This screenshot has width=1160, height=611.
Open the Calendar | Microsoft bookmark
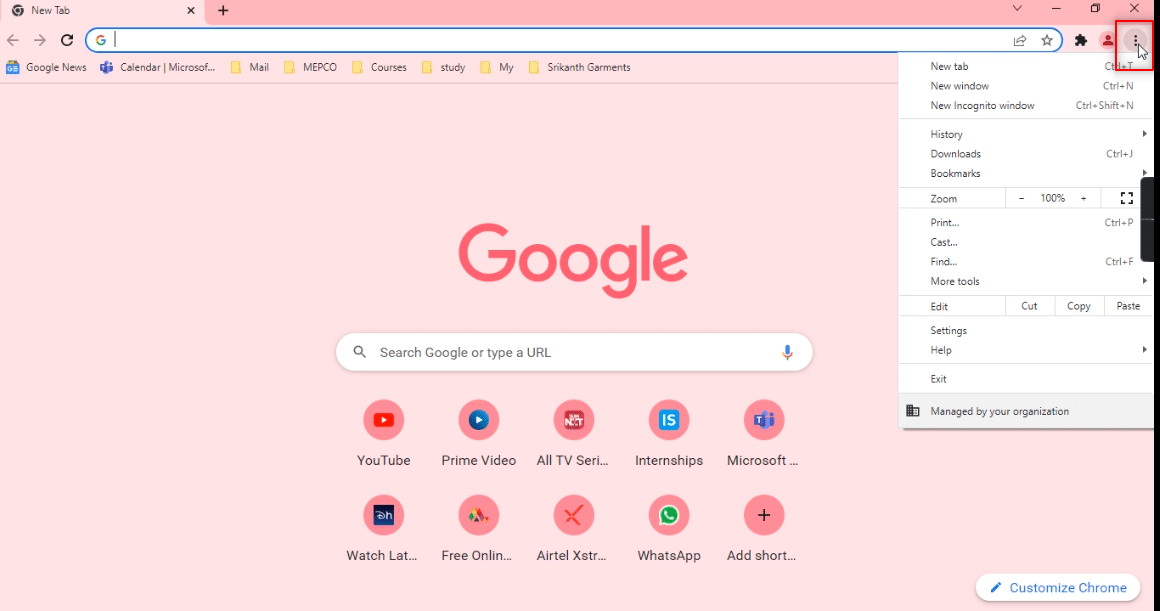tap(158, 67)
